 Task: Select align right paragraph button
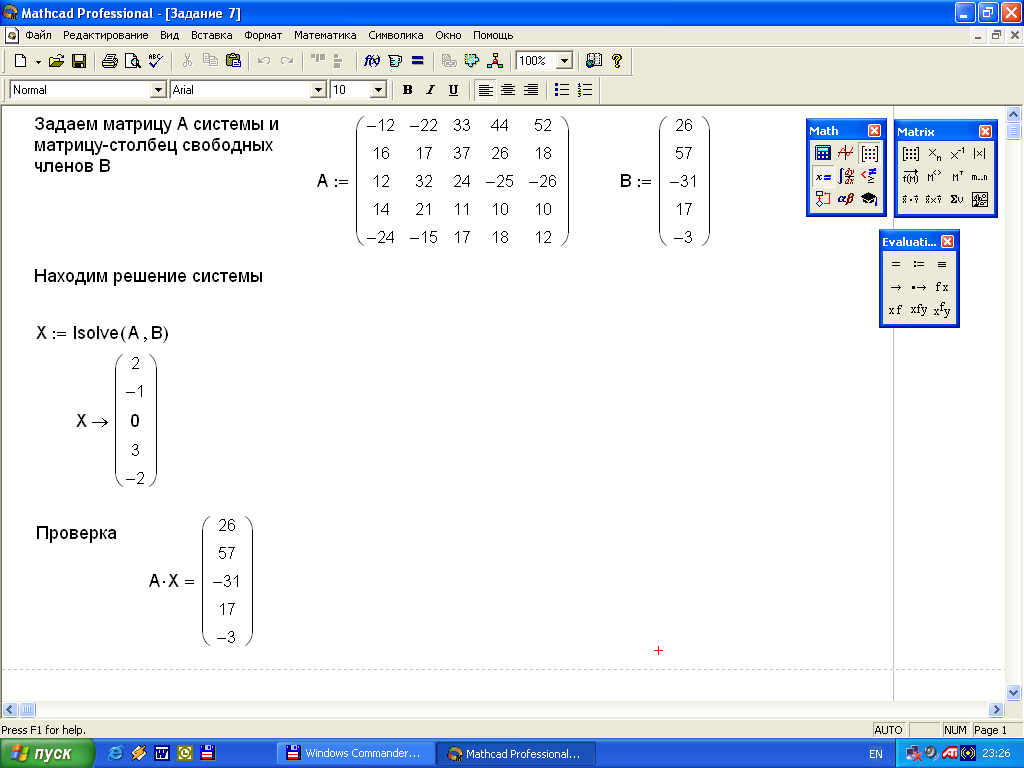point(531,90)
